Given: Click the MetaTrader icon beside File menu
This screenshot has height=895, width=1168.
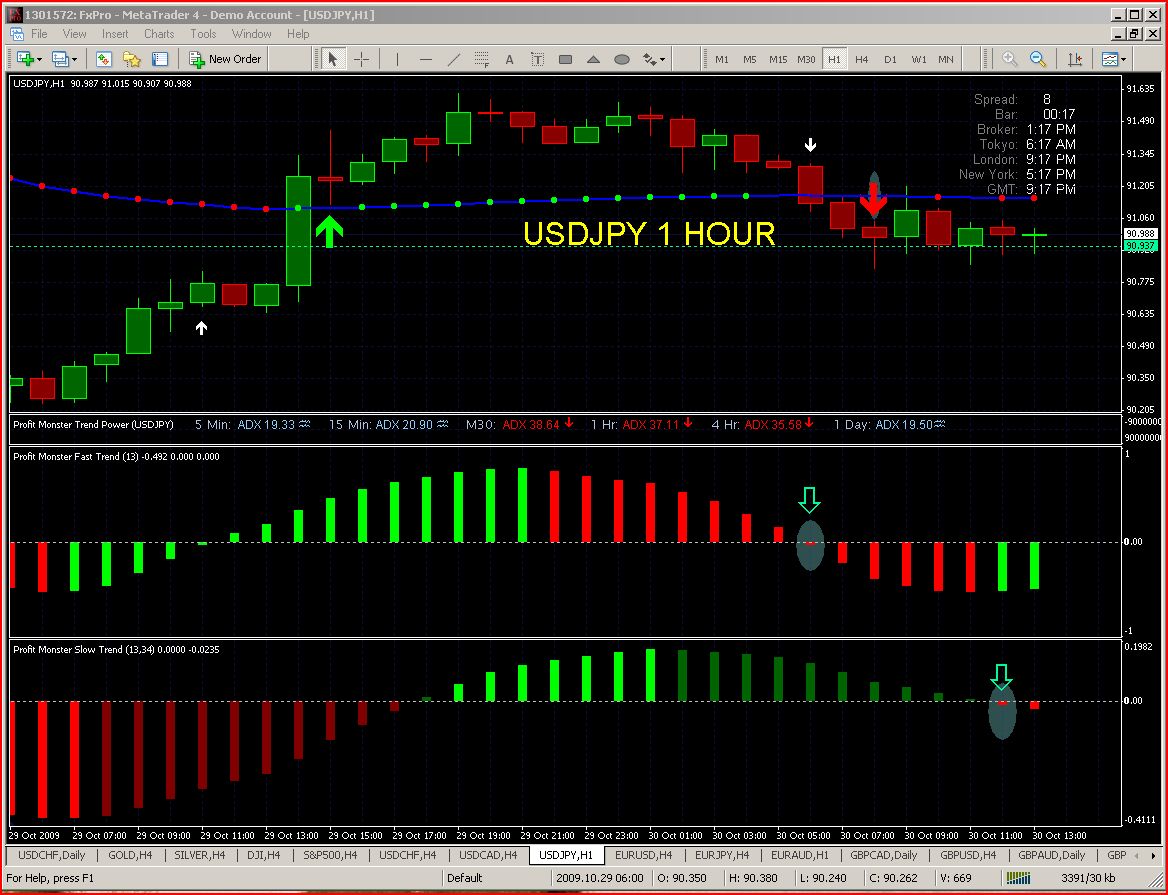Looking at the screenshot, I should 16,34.
